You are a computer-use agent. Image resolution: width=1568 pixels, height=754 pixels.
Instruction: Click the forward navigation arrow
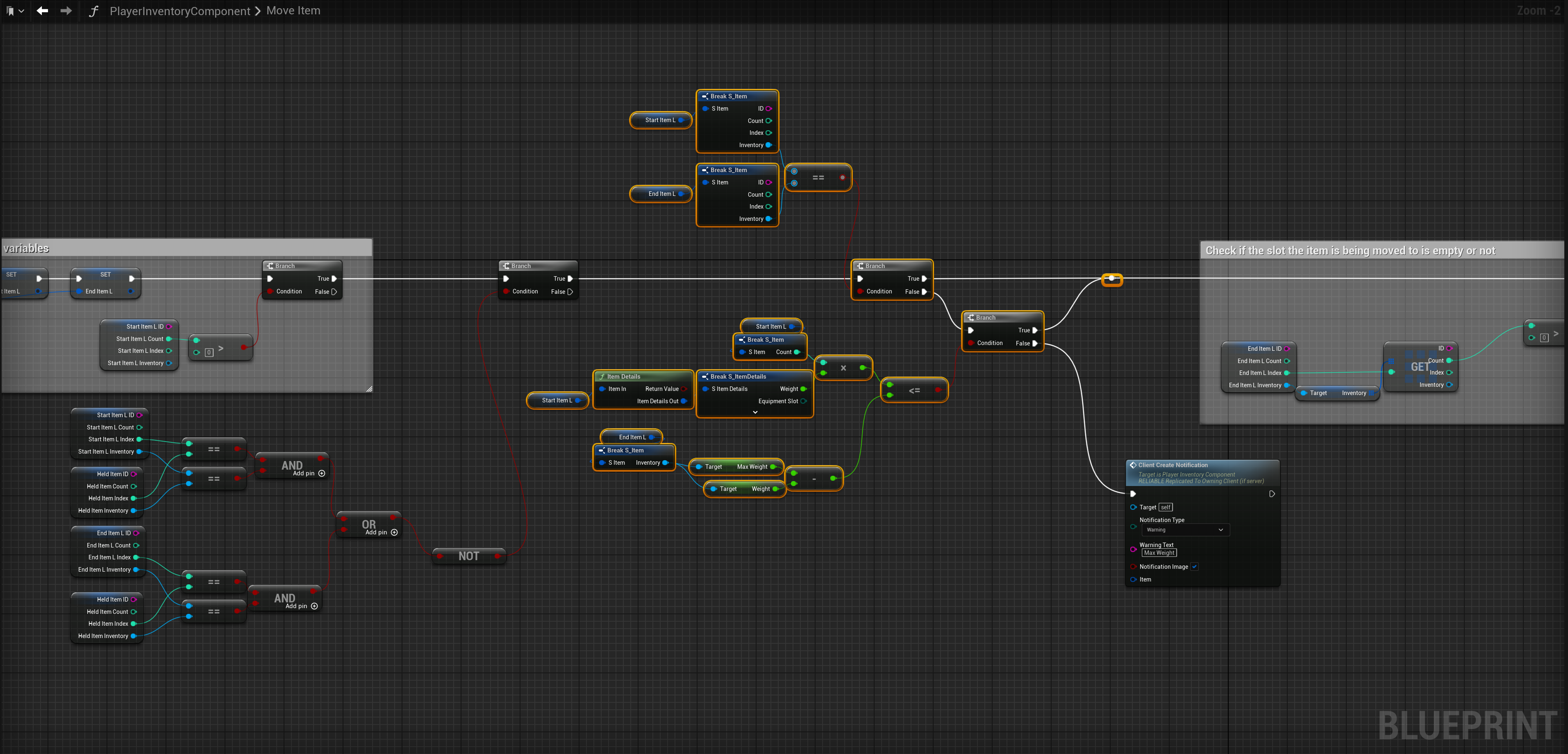[66, 11]
